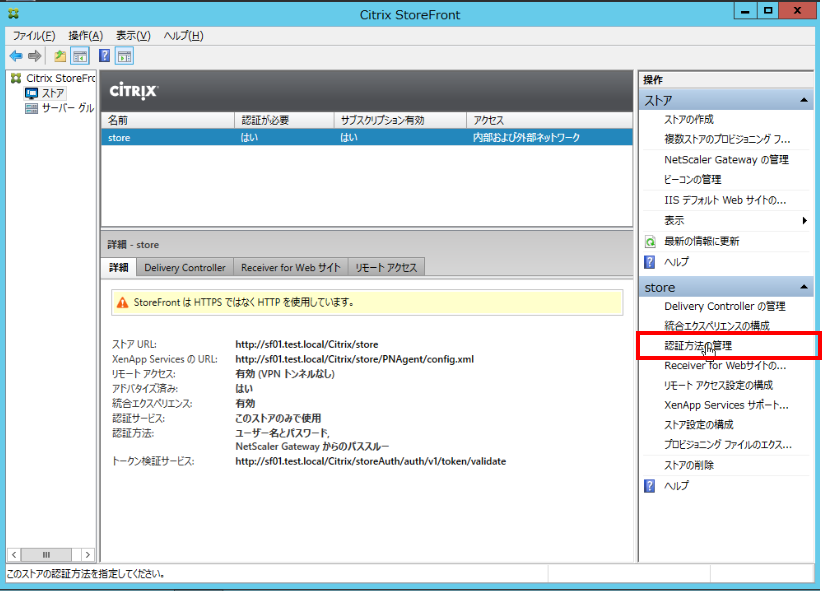Switch to the リモート アクセス tab
The width and height of the screenshot is (822, 591).
386,267
